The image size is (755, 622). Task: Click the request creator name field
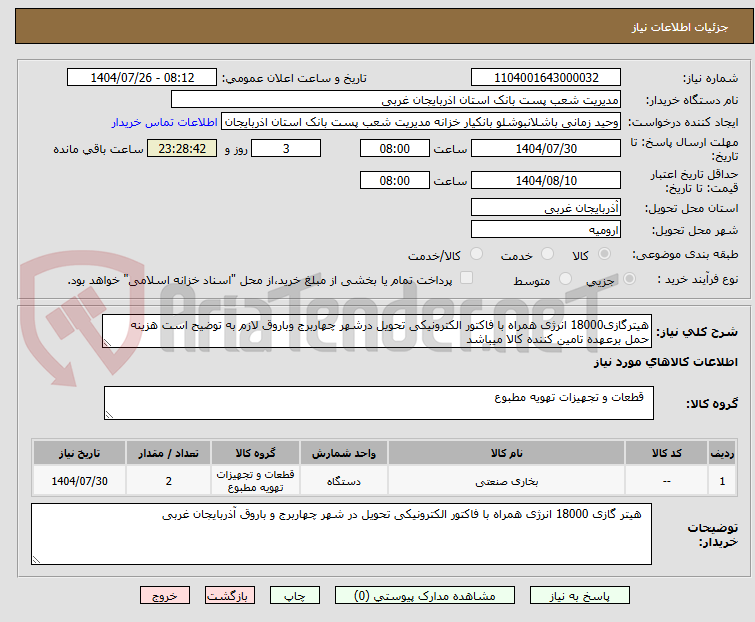421,122
